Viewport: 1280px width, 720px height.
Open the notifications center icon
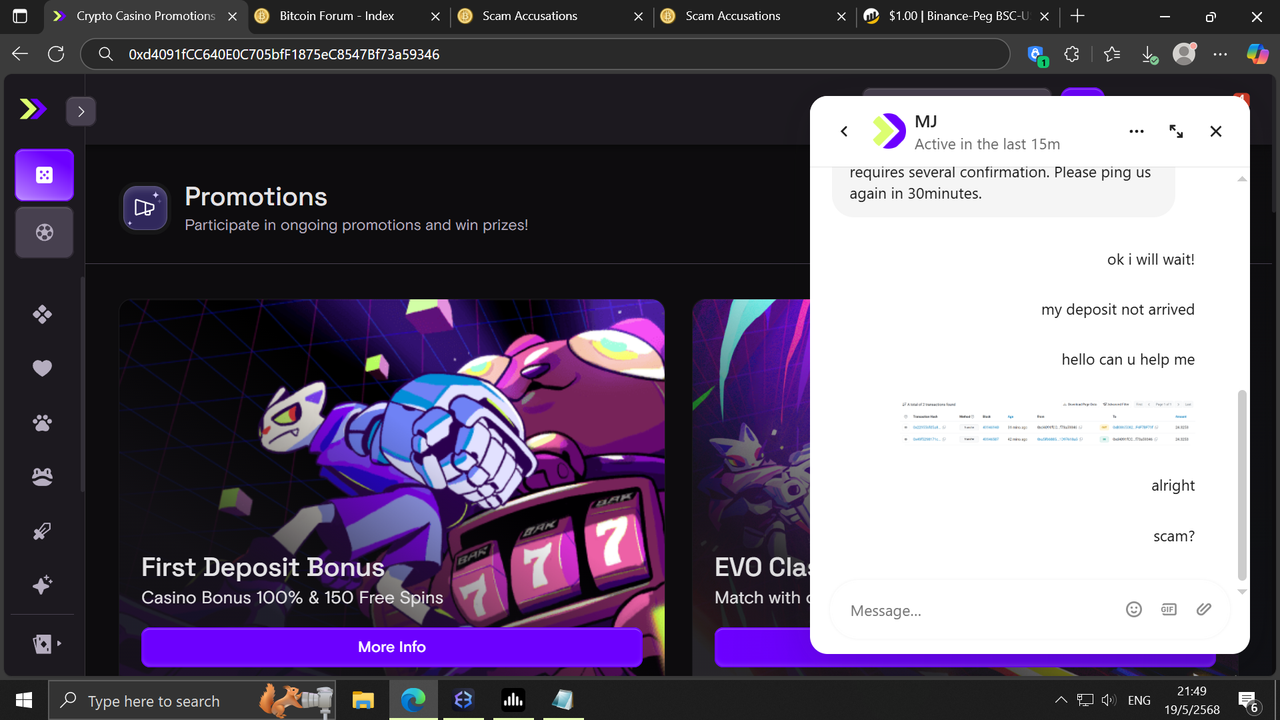[1248, 700]
